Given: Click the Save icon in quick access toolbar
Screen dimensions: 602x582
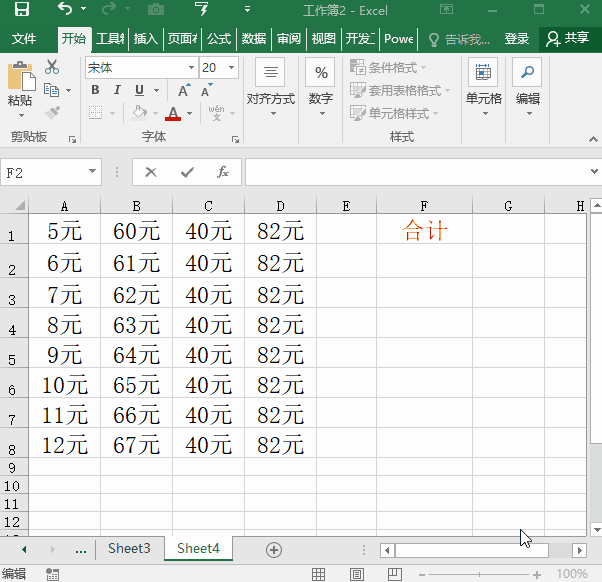Looking at the screenshot, I should (21, 10).
